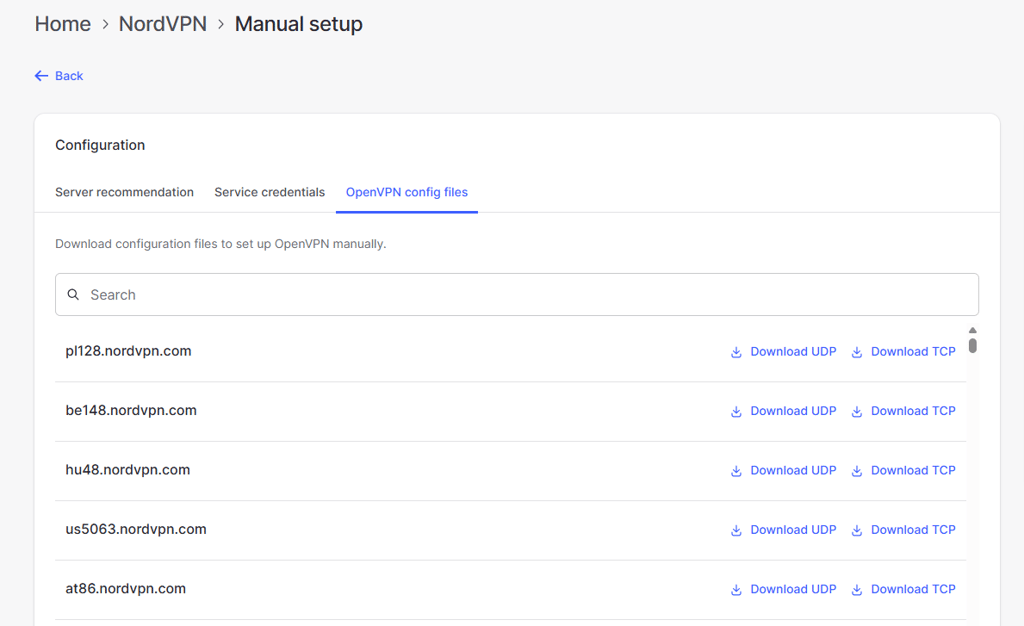Download TCP config for be148.nordvpn.com

(x=913, y=411)
